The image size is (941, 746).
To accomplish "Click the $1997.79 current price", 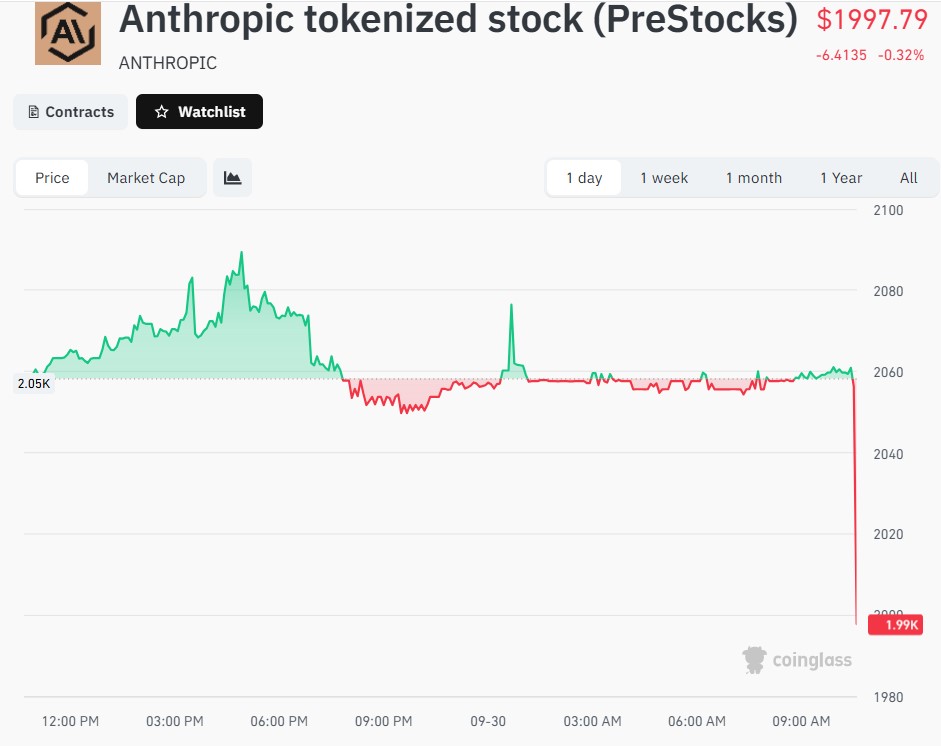I will tap(872, 19).
